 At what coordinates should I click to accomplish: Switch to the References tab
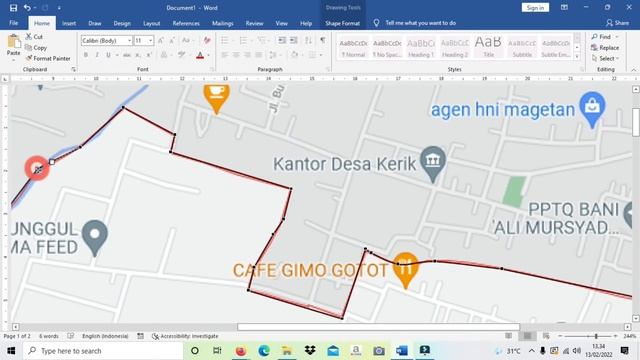pyautogui.click(x=186, y=23)
